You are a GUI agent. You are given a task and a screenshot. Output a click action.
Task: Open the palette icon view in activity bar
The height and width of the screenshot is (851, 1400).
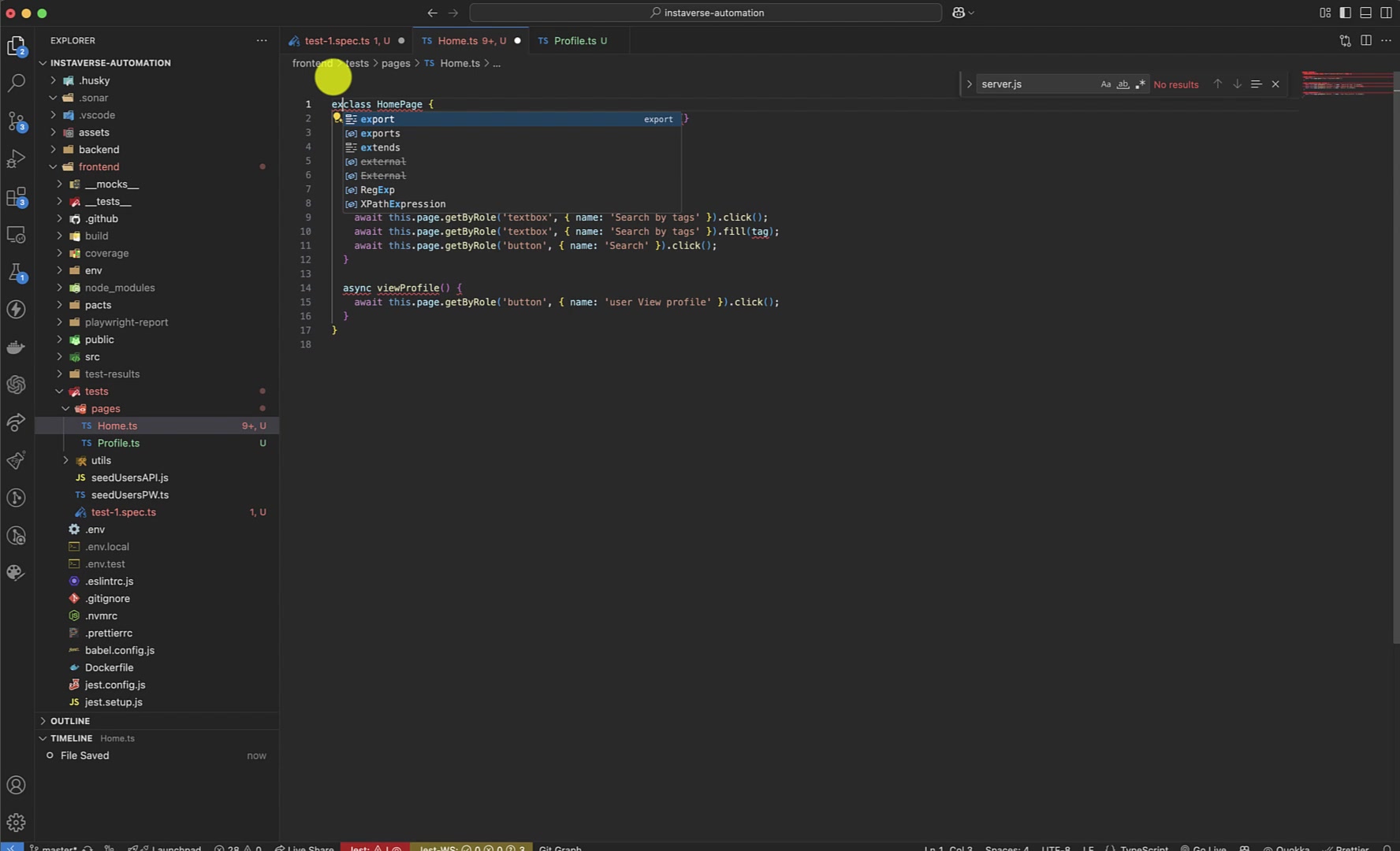pyautogui.click(x=16, y=573)
